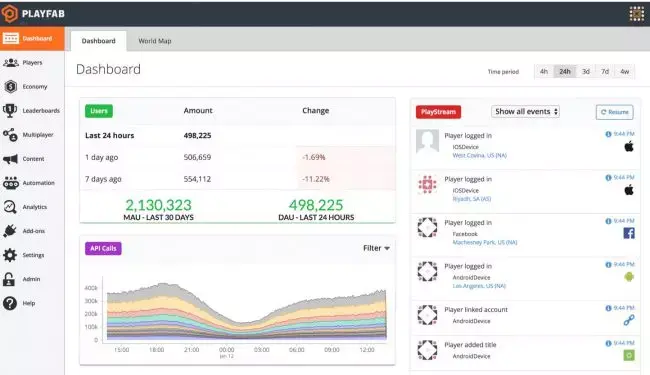Viewport: 650px width, 375px height.
Task: Open the Multiplayer sidebar icon
Action: (x=10, y=135)
